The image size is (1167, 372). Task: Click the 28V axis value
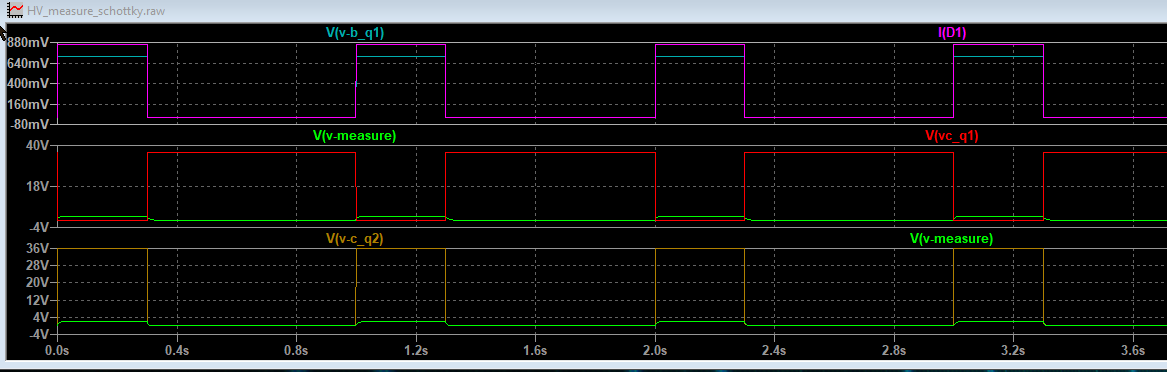click(x=37, y=266)
